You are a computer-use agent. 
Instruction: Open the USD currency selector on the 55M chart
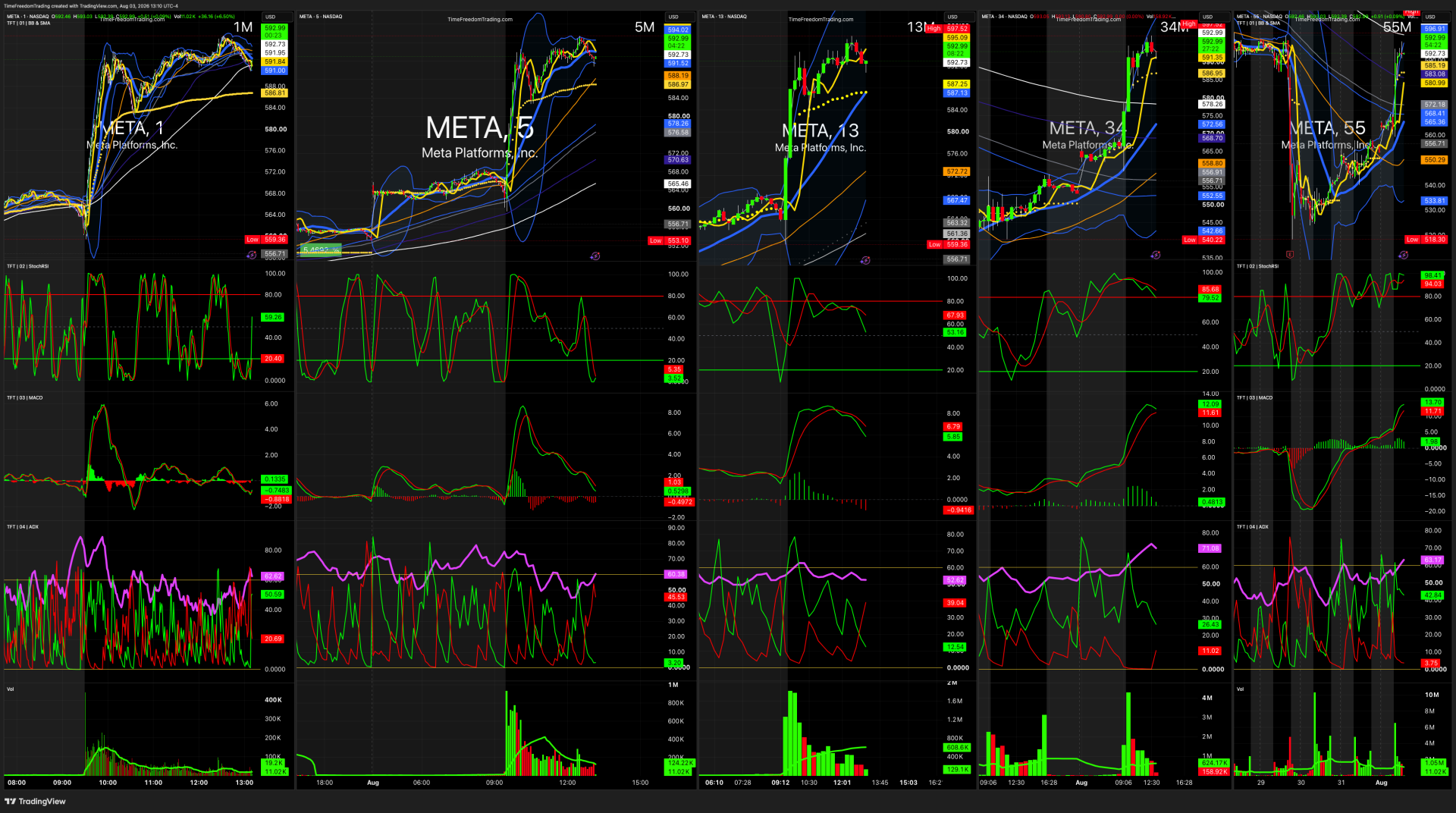pos(1429,17)
